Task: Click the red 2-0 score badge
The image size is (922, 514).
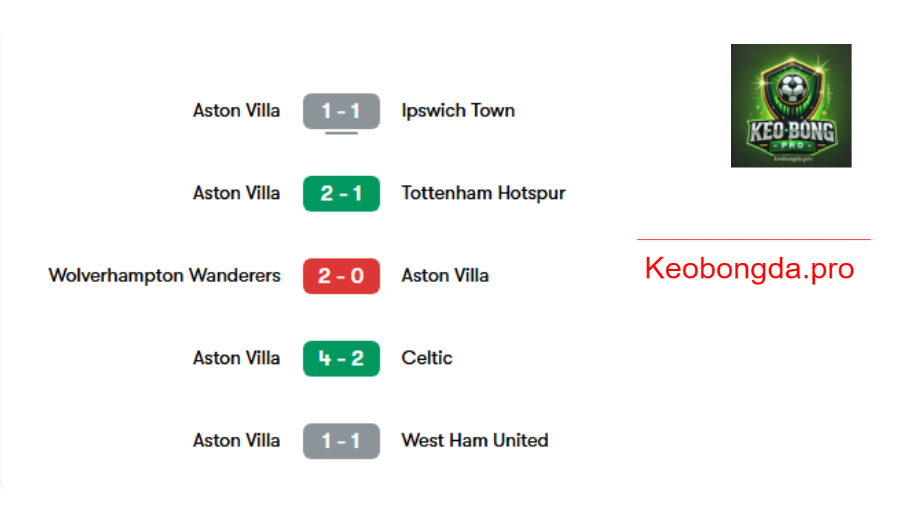Action: [341, 276]
